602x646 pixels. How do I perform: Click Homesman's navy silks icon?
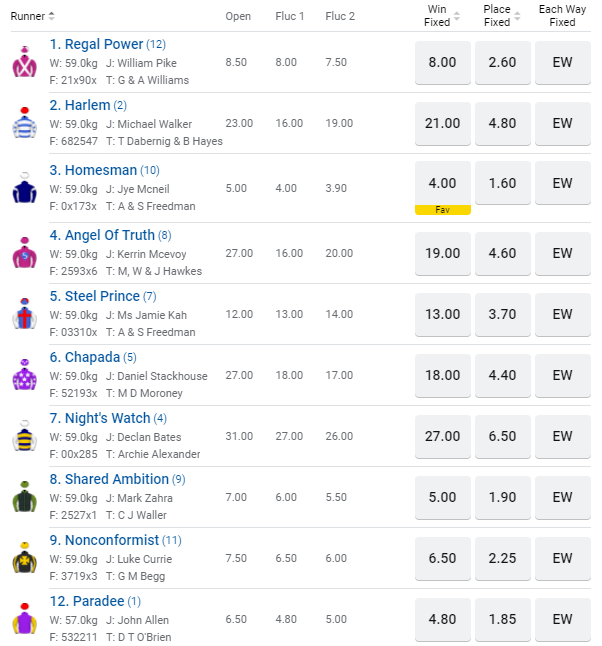(x=25, y=189)
